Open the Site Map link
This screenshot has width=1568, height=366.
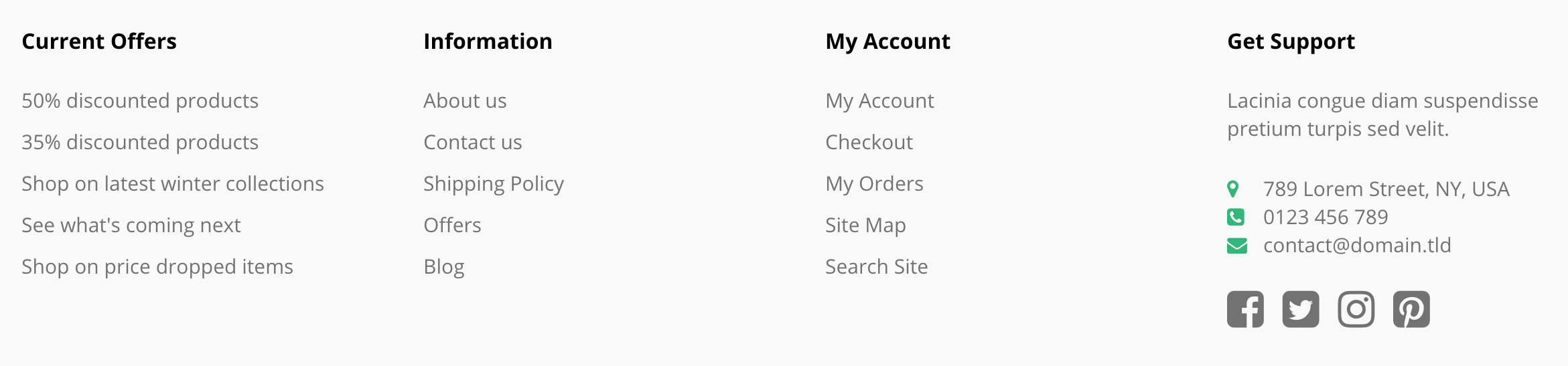click(x=865, y=225)
